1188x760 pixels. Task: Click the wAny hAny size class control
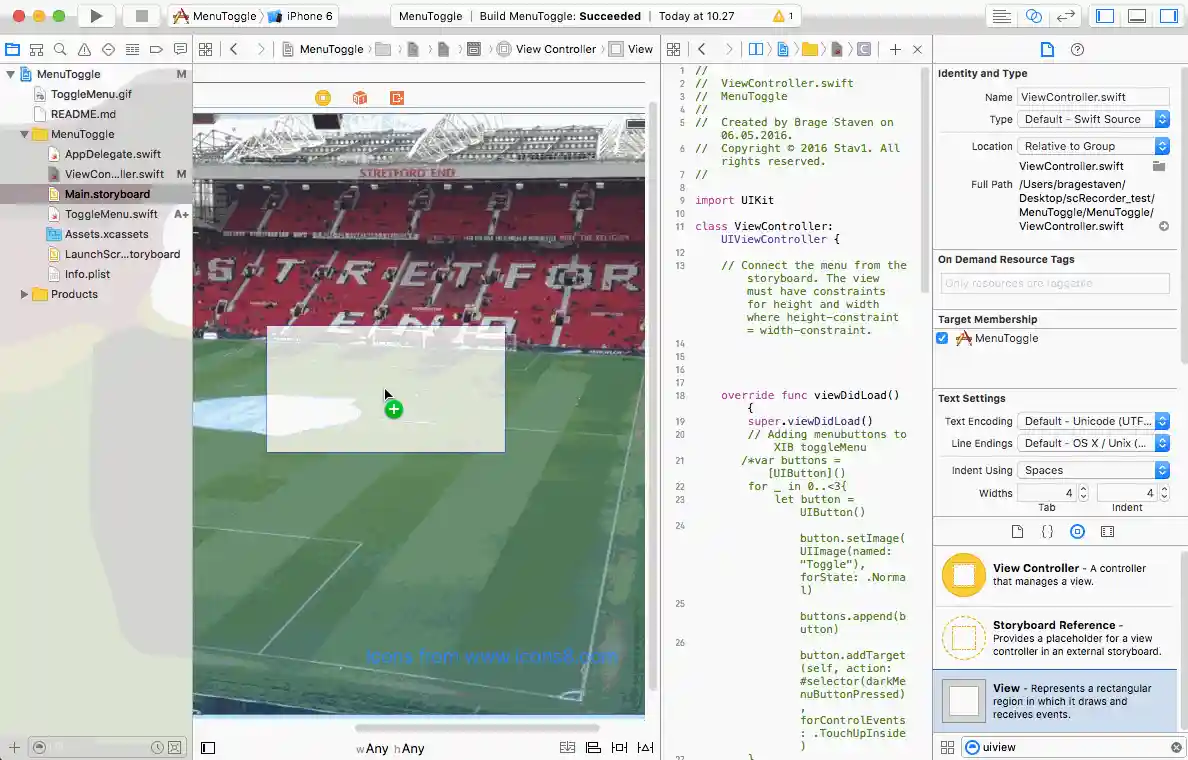(390, 748)
